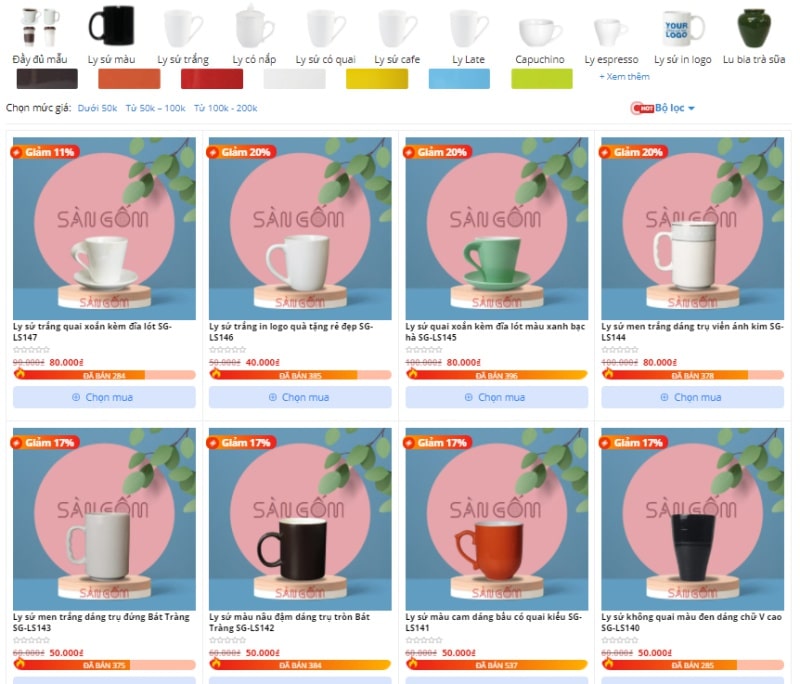Open the 'Ly có nắp' category icon
Image resolution: width=800 pixels, height=684 pixels.
(x=254, y=26)
